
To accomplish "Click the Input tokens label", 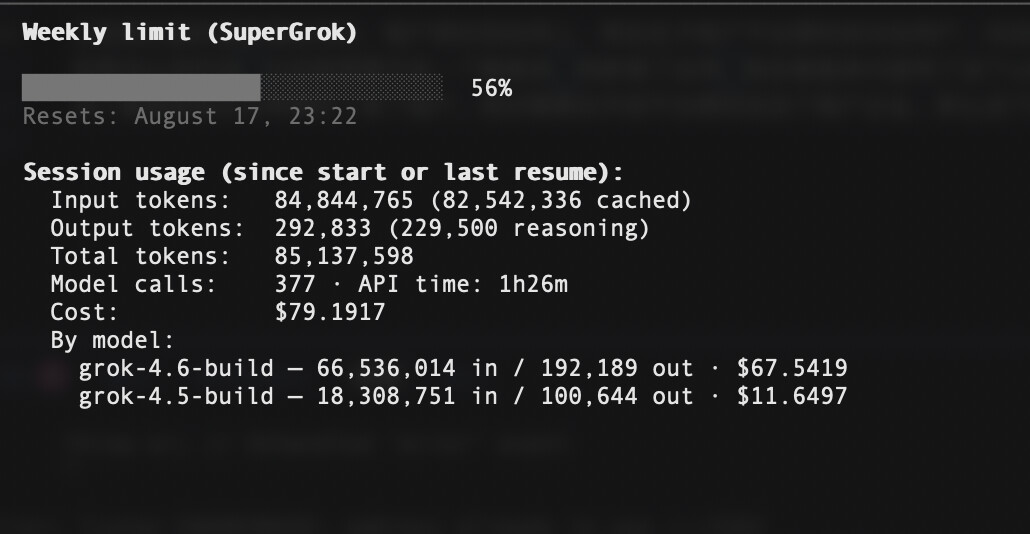I will tap(141, 200).
